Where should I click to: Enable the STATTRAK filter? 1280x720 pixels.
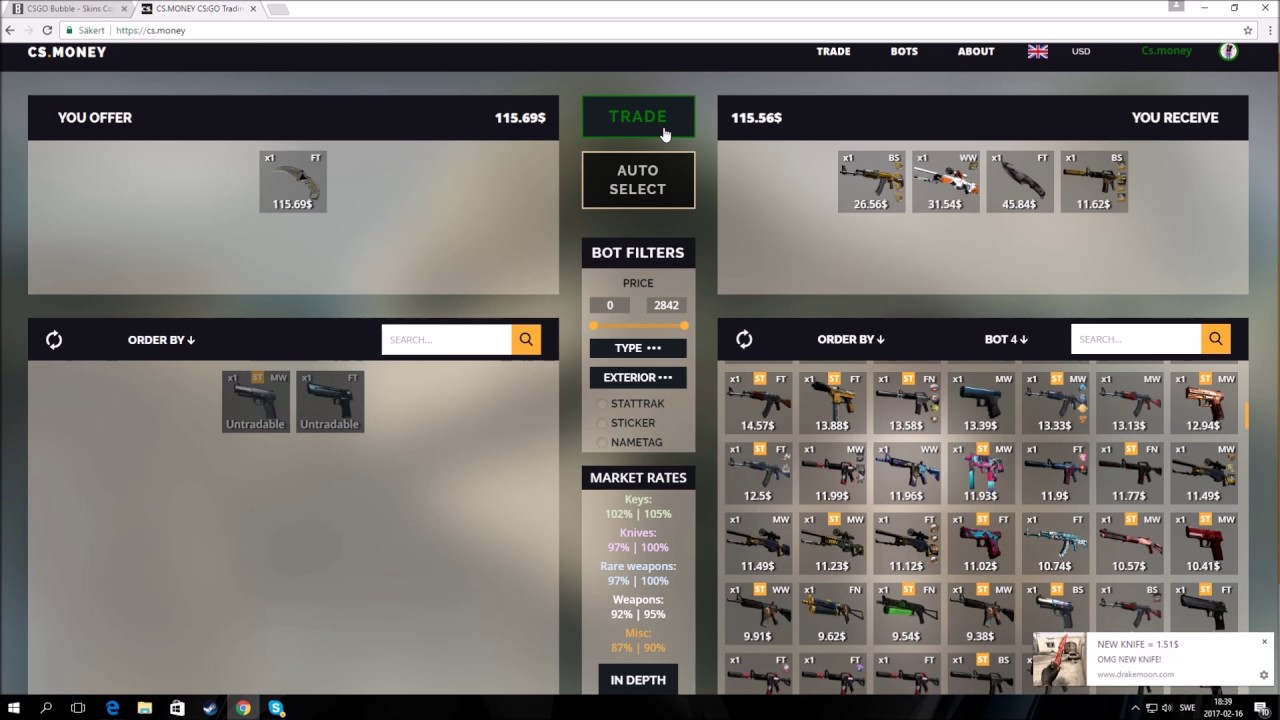tap(602, 404)
